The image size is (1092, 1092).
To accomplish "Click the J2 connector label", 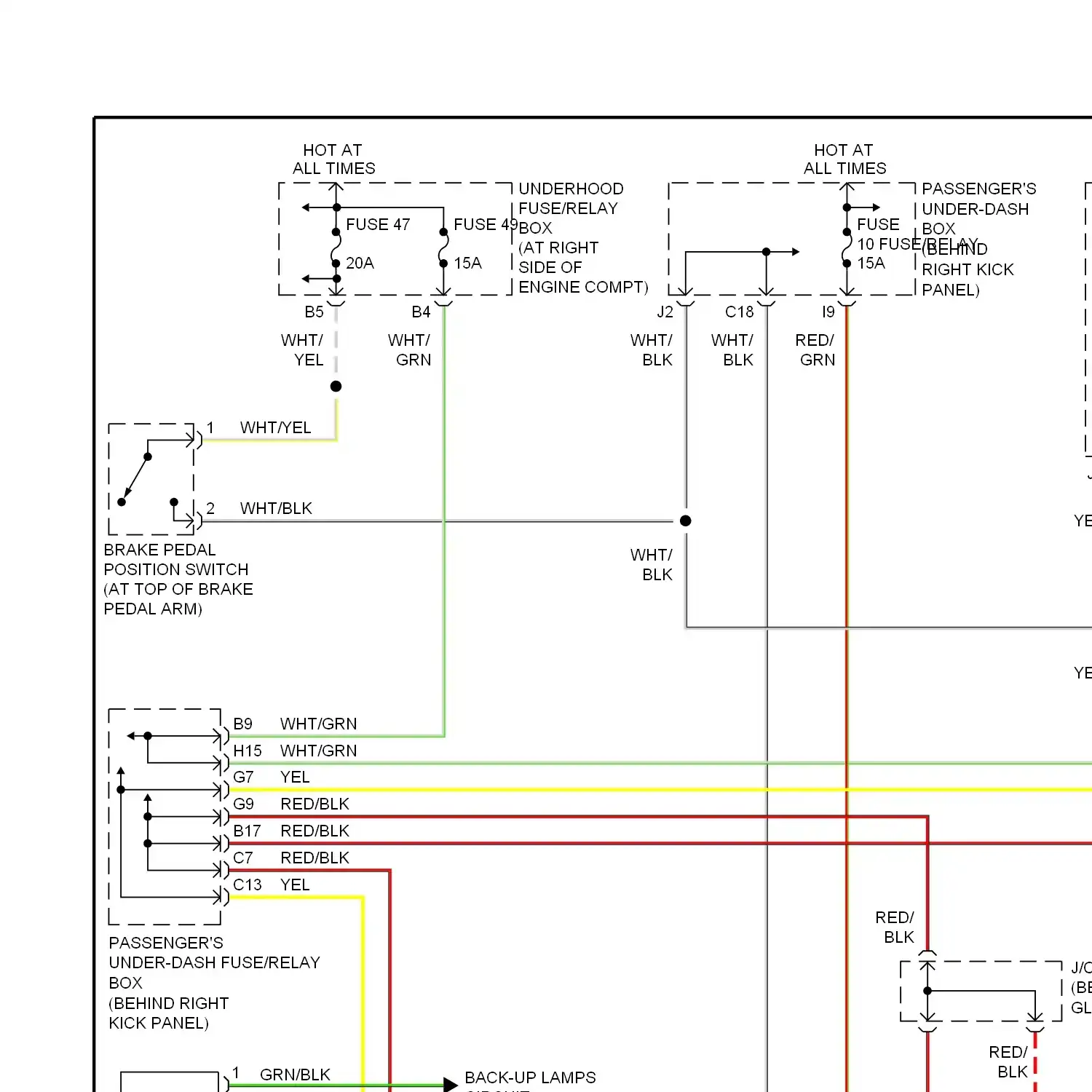I will click(665, 312).
